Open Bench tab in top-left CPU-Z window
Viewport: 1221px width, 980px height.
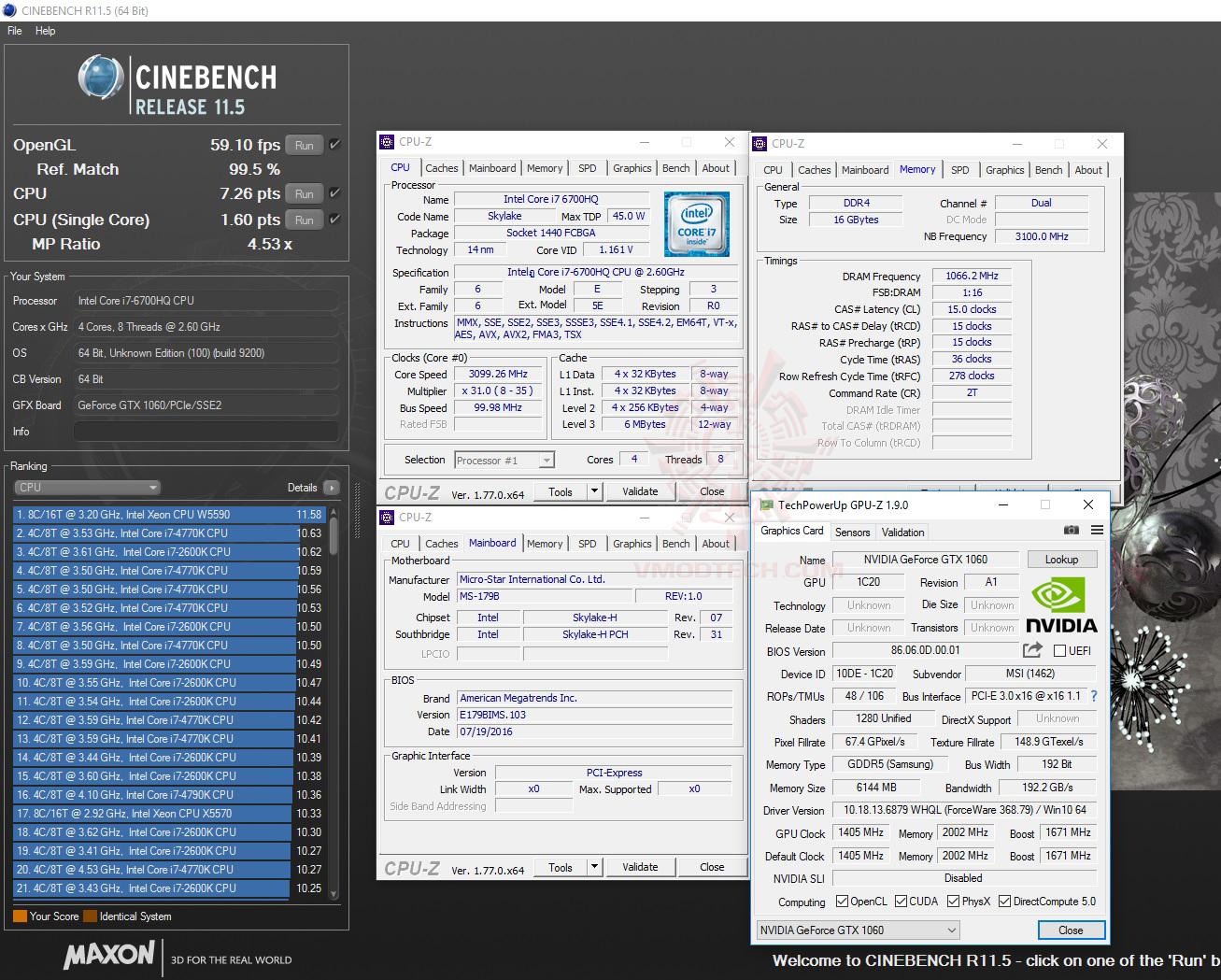tap(675, 168)
